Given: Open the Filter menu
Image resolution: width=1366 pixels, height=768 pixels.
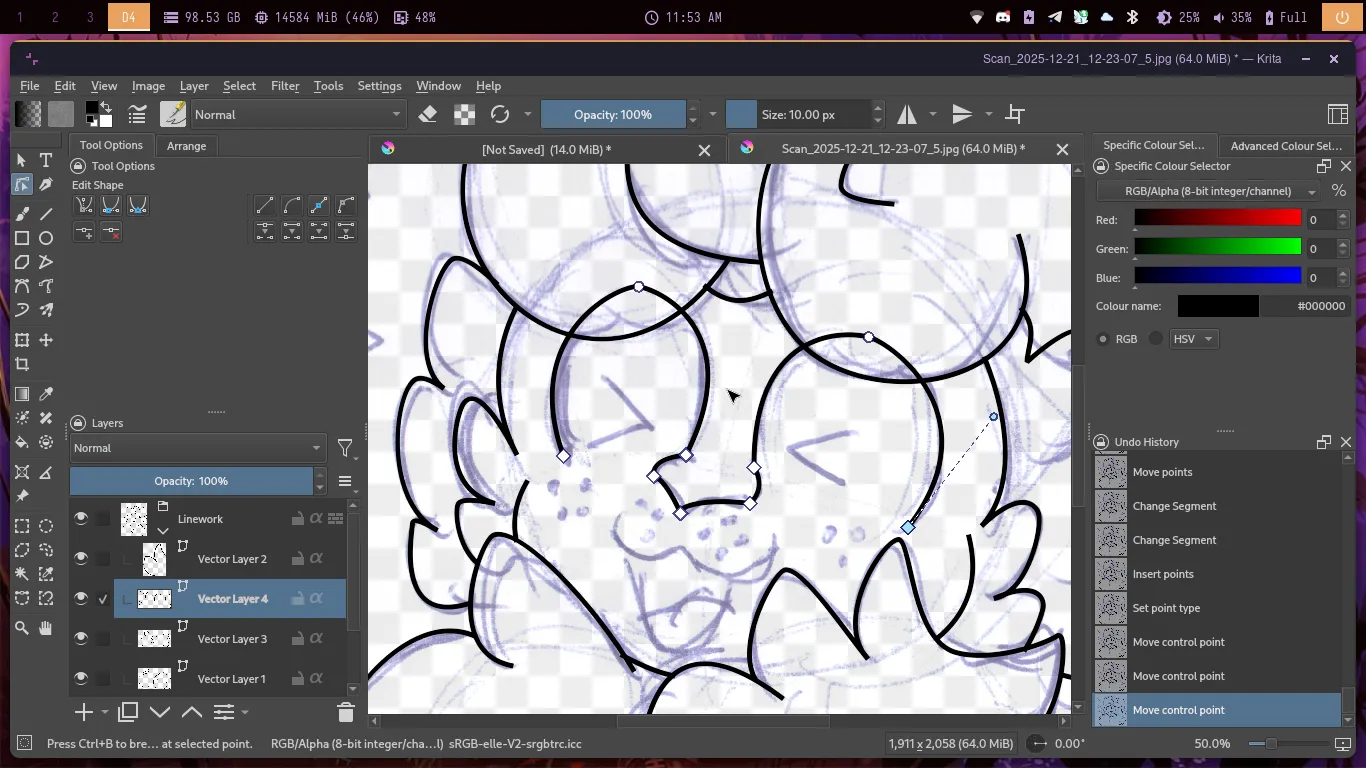Looking at the screenshot, I should point(285,86).
